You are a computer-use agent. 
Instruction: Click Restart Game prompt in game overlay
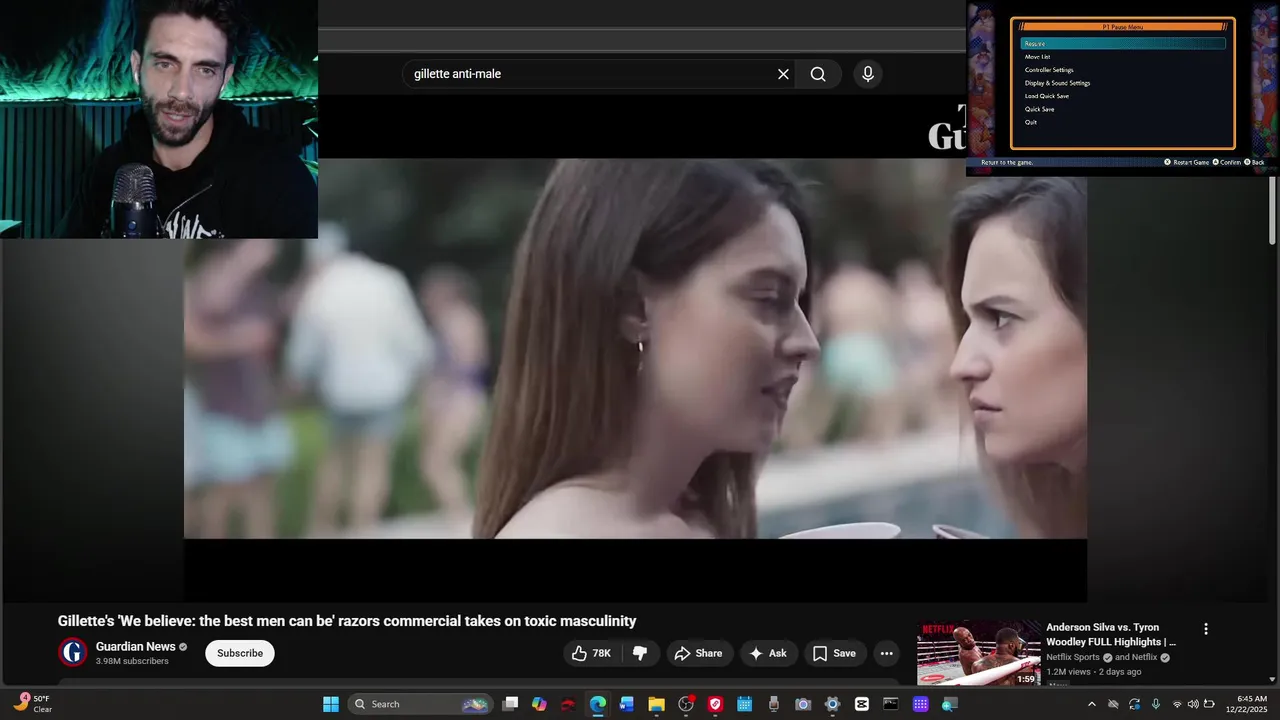click(x=1187, y=162)
